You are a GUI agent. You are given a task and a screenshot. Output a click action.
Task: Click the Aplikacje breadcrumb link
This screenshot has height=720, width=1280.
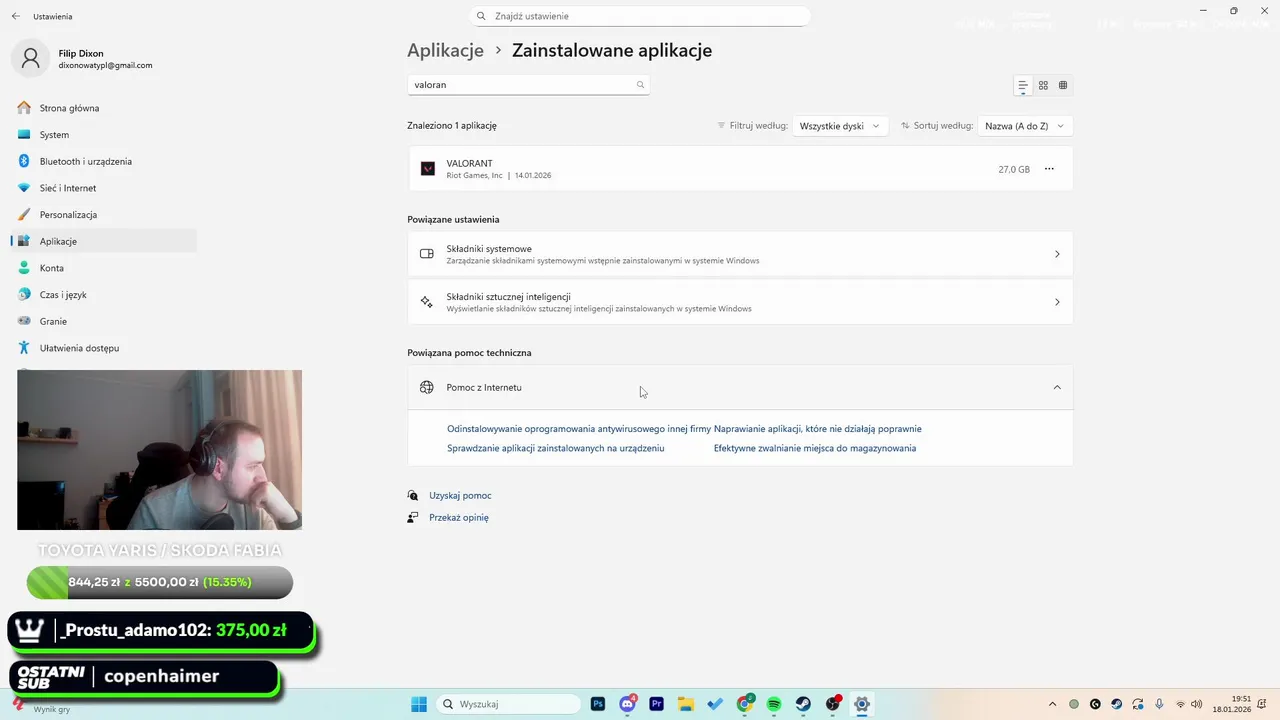point(445,50)
